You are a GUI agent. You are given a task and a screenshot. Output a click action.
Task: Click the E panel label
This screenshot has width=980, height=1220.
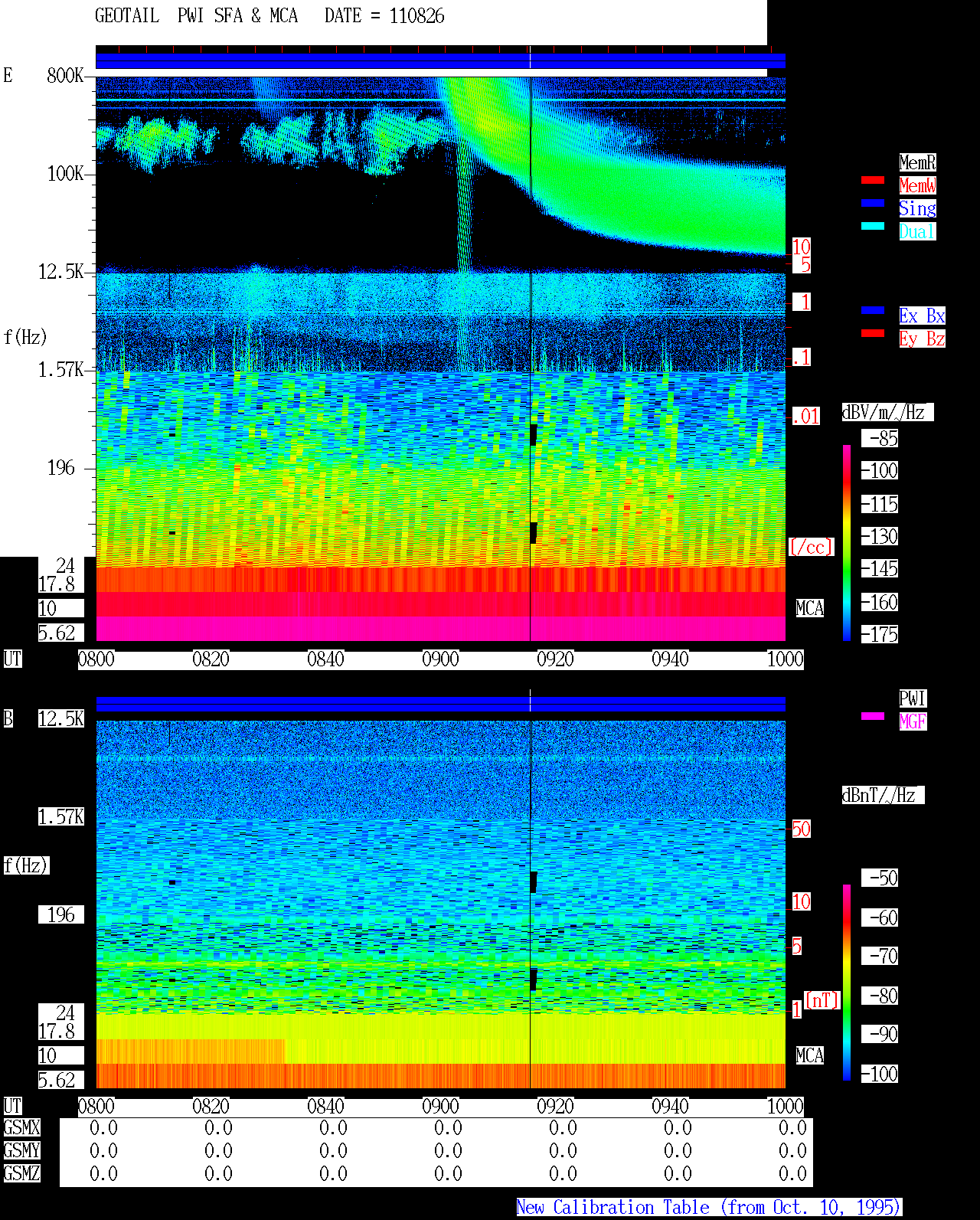pyautogui.click(x=8, y=75)
